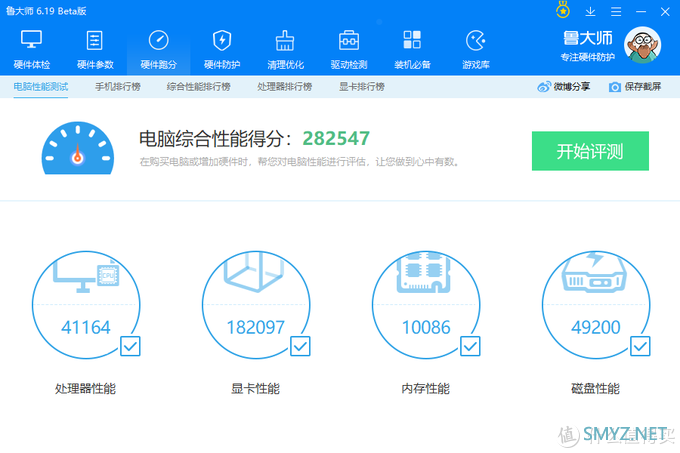
Task: Uncheck the 处理器性能 processor test checkbox
Action: (130, 346)
